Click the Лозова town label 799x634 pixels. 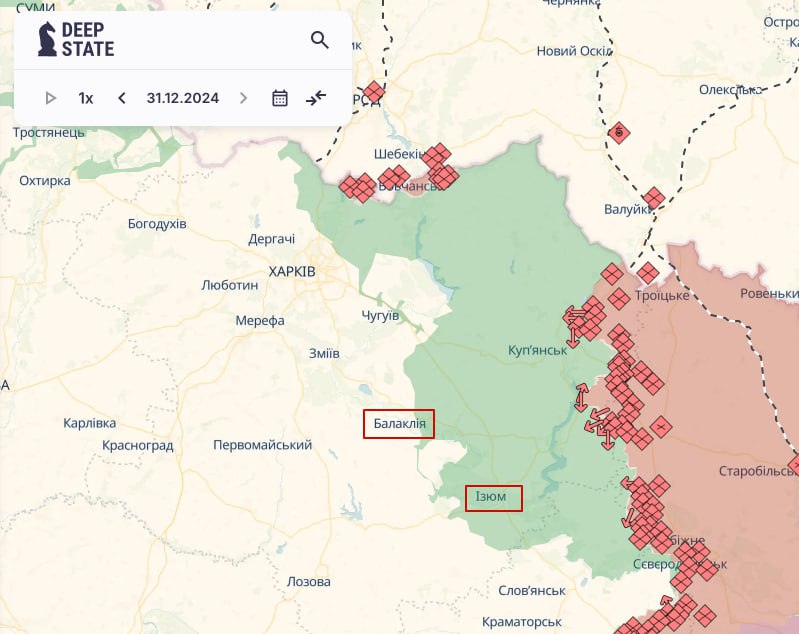(308, 581)
